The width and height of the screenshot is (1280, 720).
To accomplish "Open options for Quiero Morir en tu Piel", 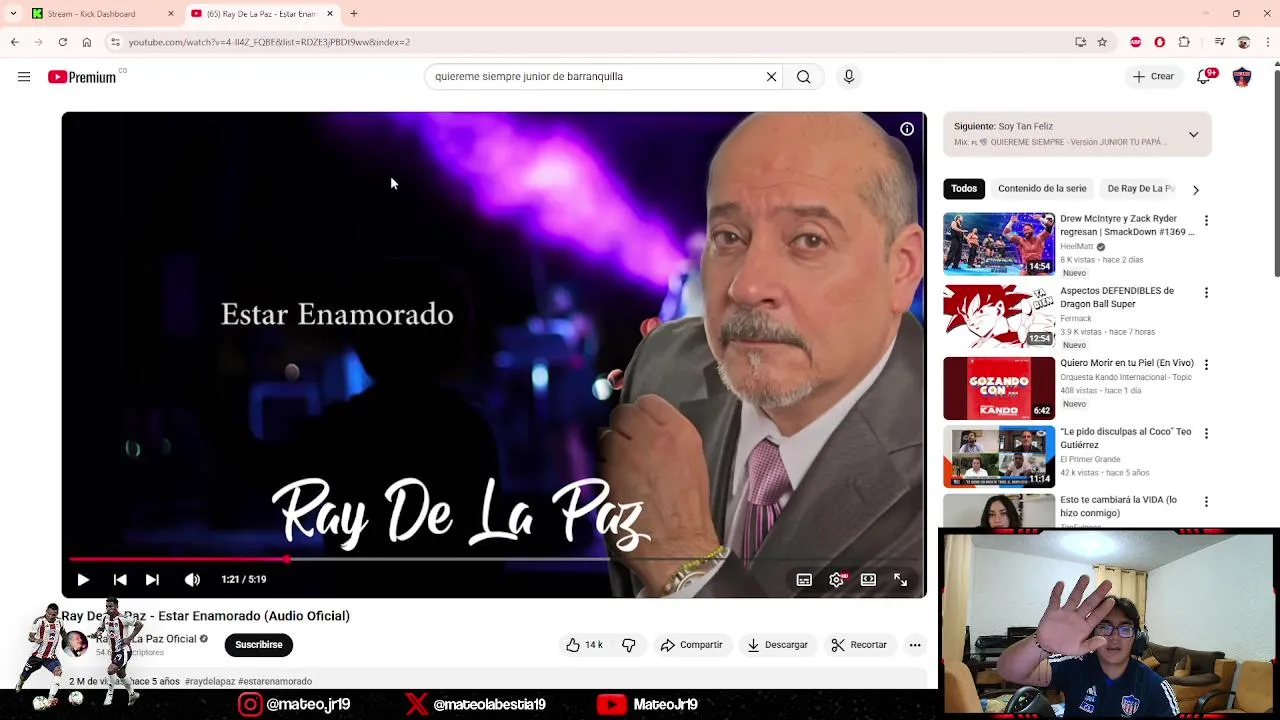I will (1206, 365).
